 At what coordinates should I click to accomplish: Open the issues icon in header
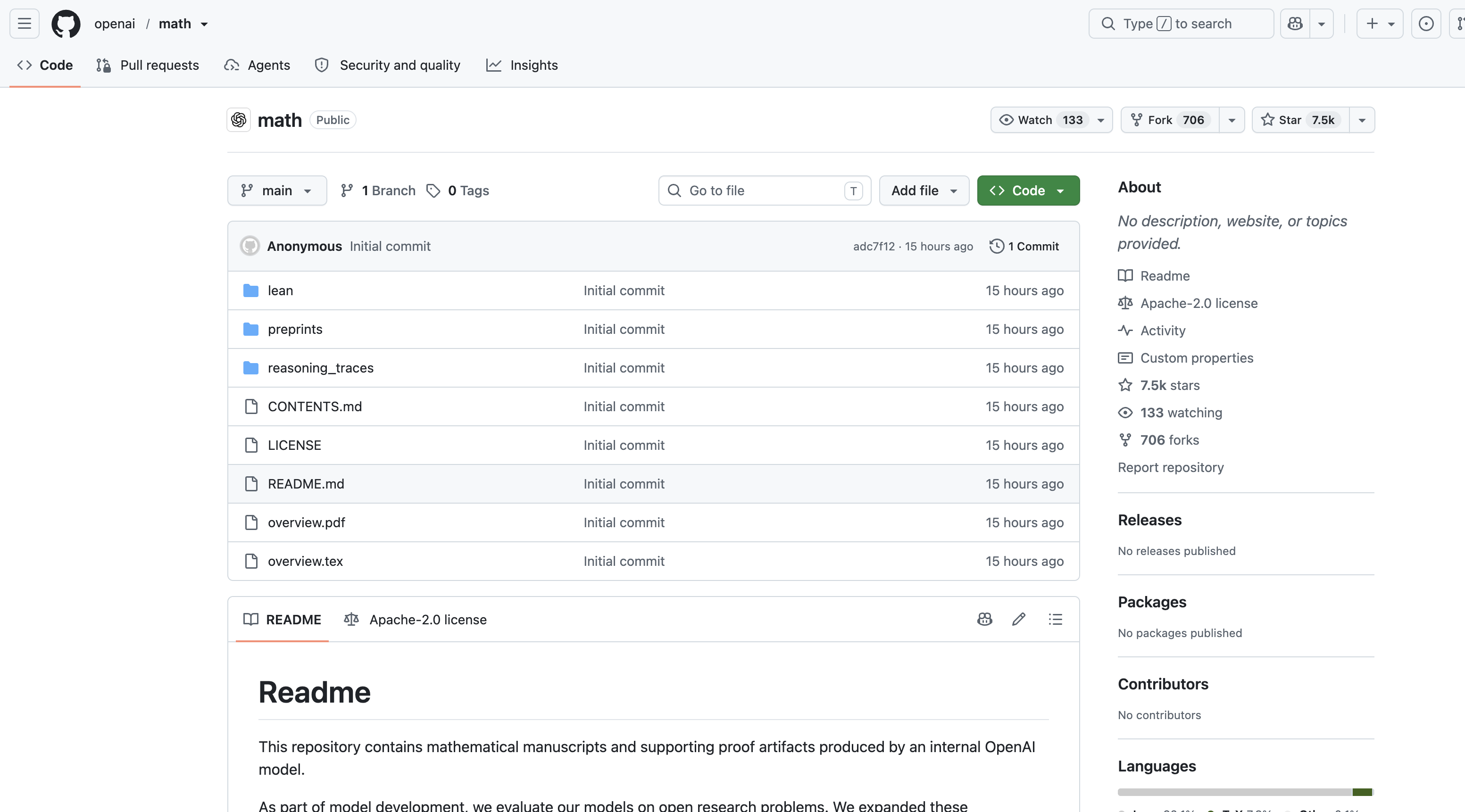(x=1426, y=23)
